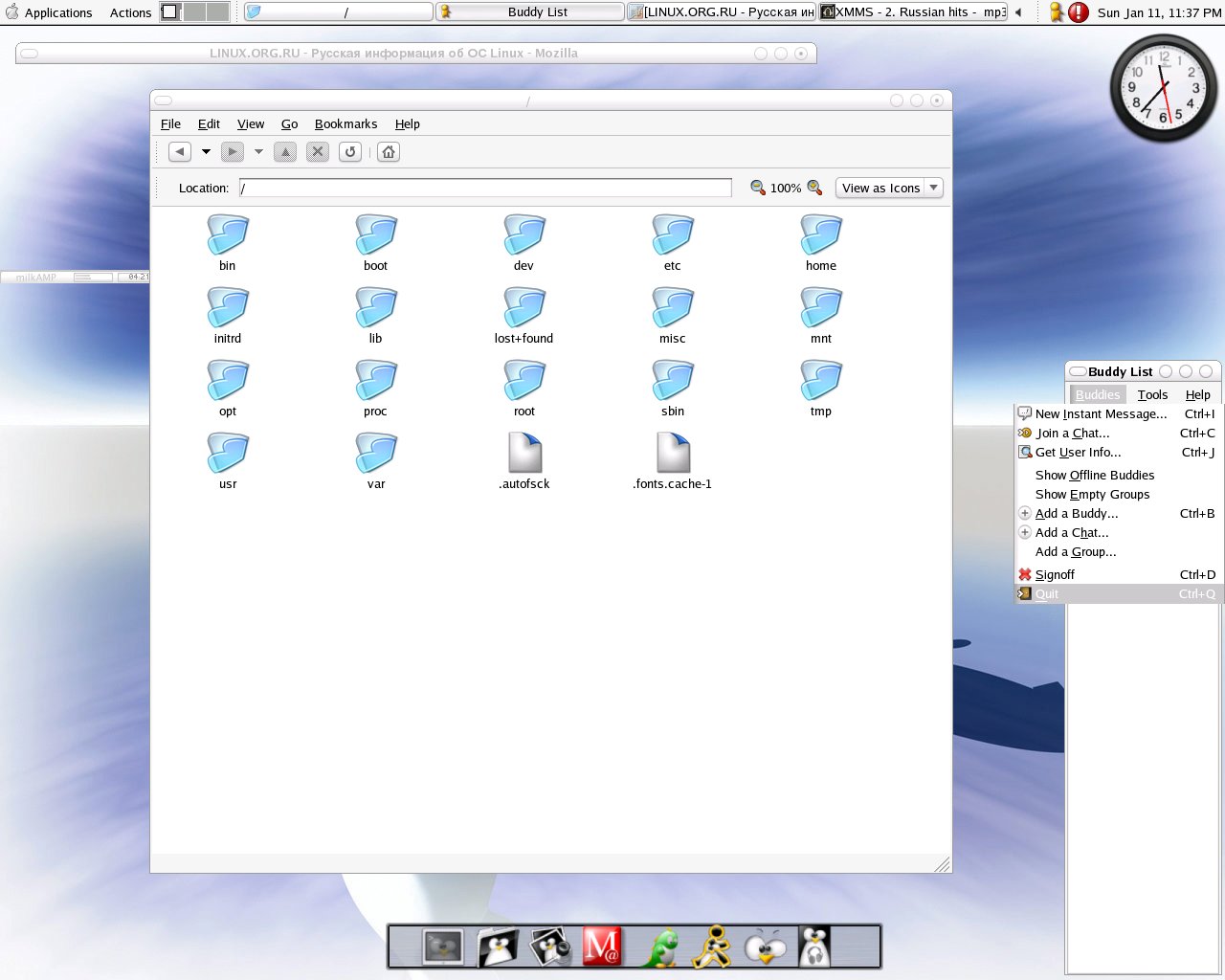Open the back history dropdown arrow
The image size is (1225, 980).
point(206,151)
